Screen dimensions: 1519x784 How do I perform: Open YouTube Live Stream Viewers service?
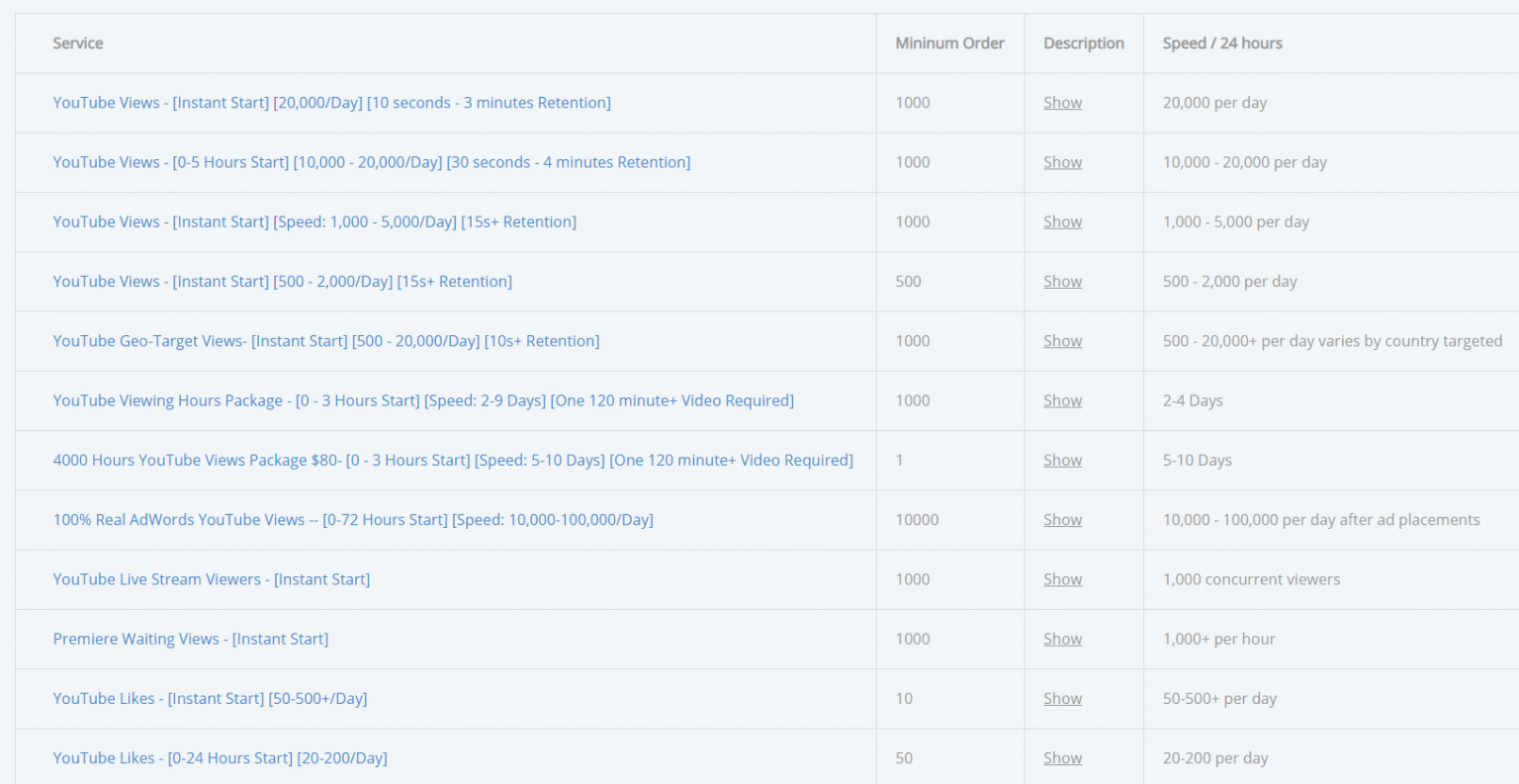(211, 578)
